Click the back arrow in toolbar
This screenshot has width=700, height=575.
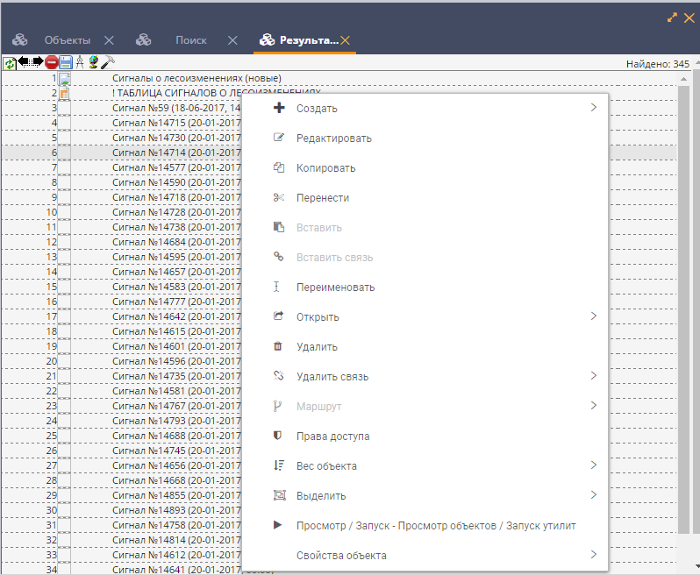24,62
